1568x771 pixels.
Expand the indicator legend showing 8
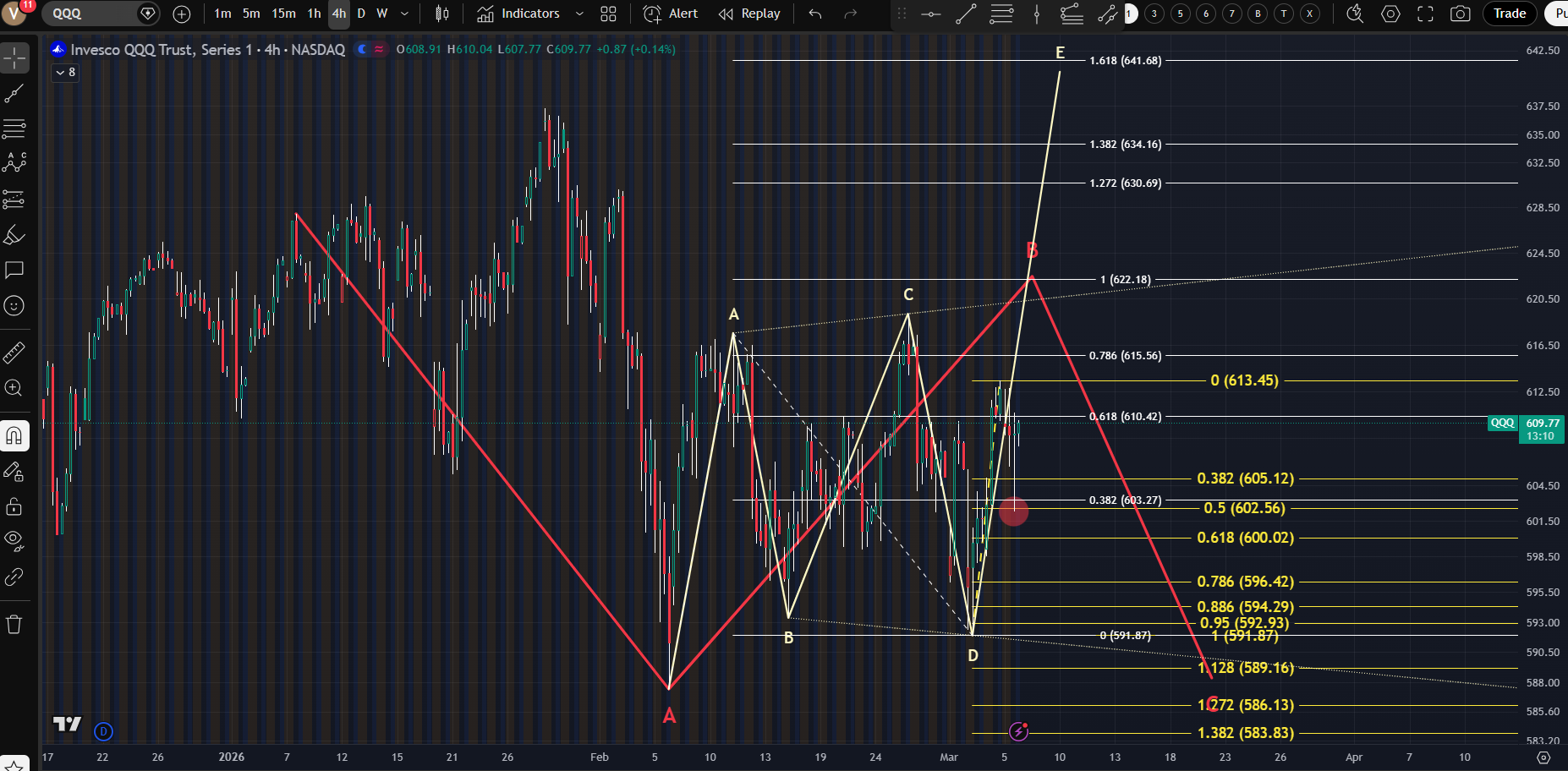pos(65,73)
